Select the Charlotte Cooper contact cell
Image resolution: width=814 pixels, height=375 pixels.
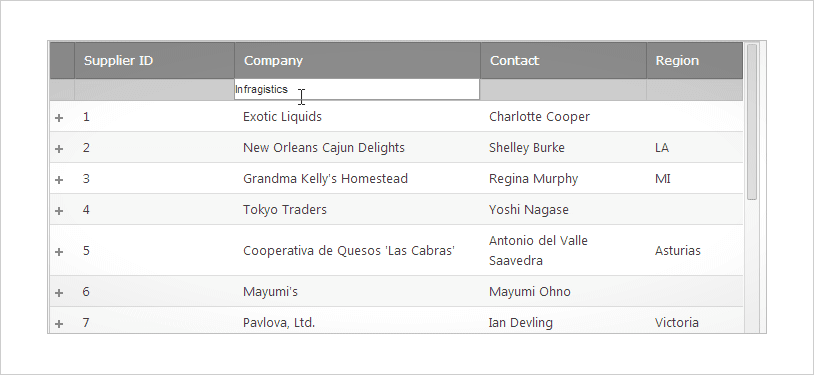[x=564, y=116]
